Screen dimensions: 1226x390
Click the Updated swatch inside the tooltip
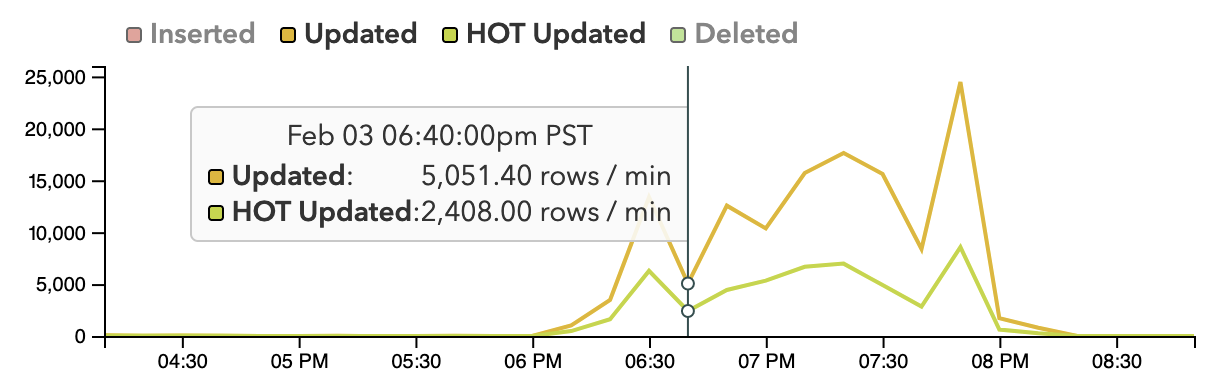coord(216,177)
